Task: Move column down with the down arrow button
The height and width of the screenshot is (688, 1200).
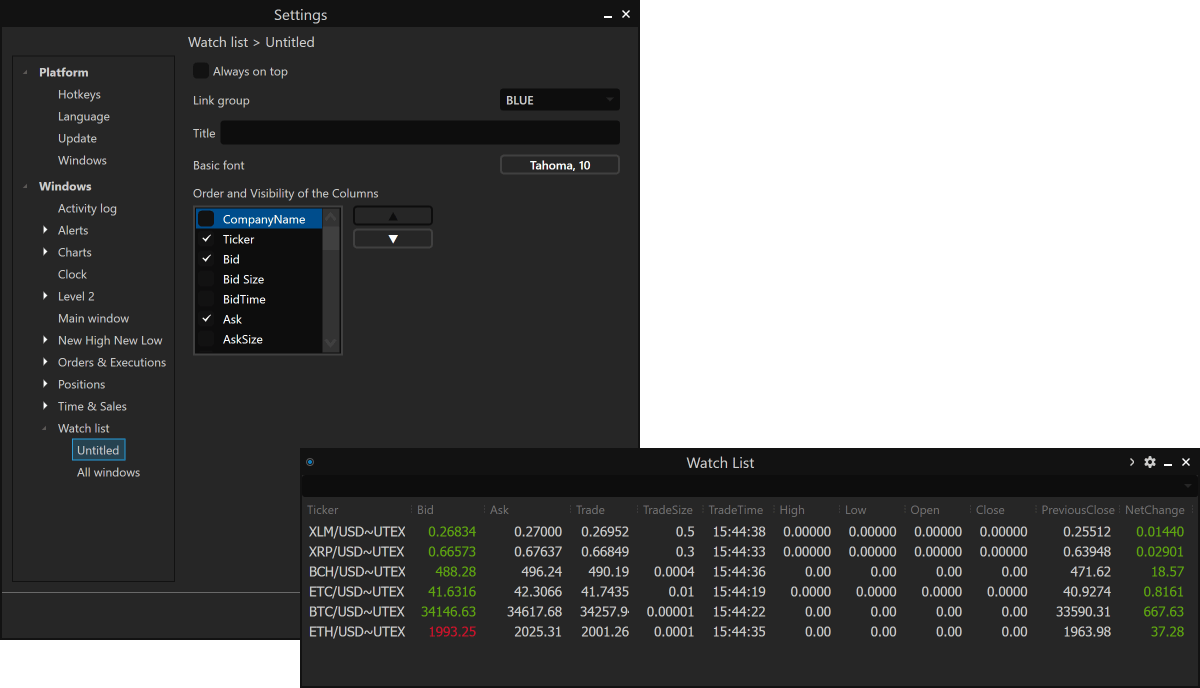Action: click(x=393, y=239)
